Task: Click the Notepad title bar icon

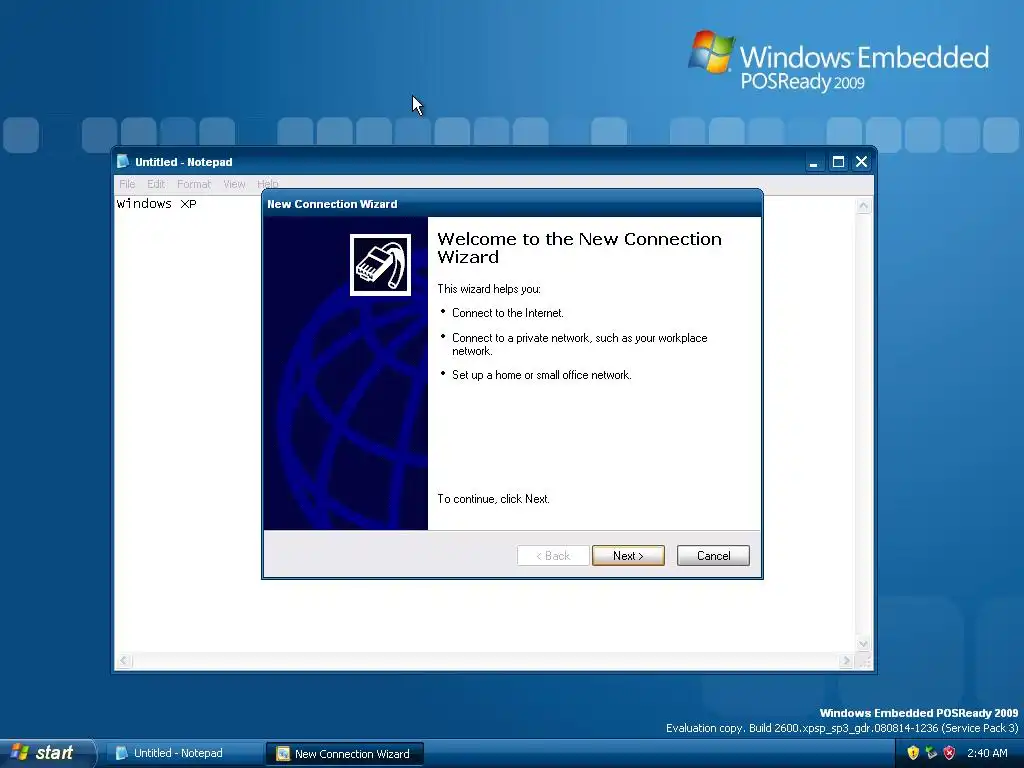Action: coord(123,161)
